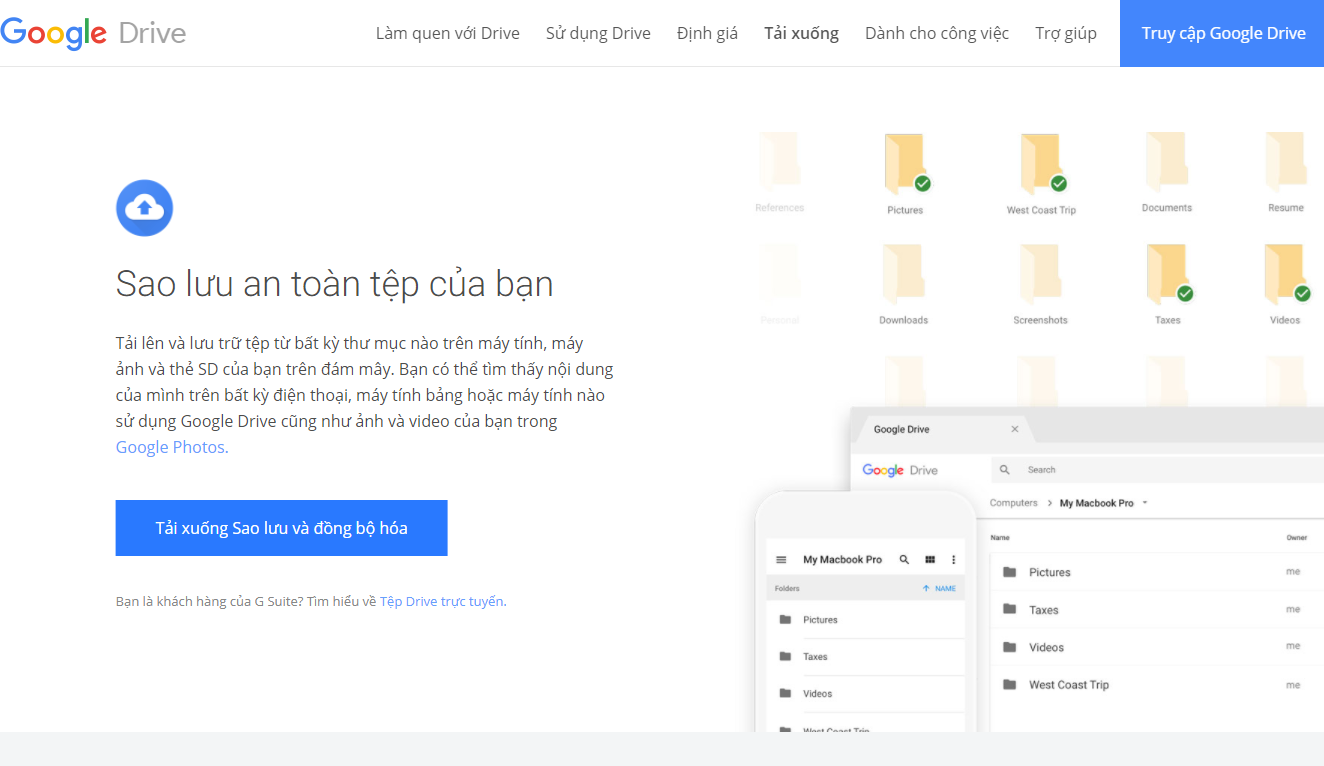Image resolution: width=1324 pixels, height=766 pixels.
Task: Toggle the NAME sort order on phone
Action: pos(938,589)
